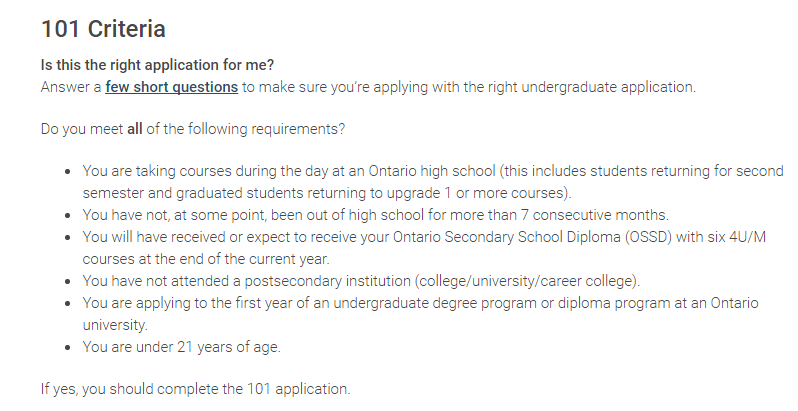Open the "few short questions" link
Screen dimensions: 798x411
point(171,87)
